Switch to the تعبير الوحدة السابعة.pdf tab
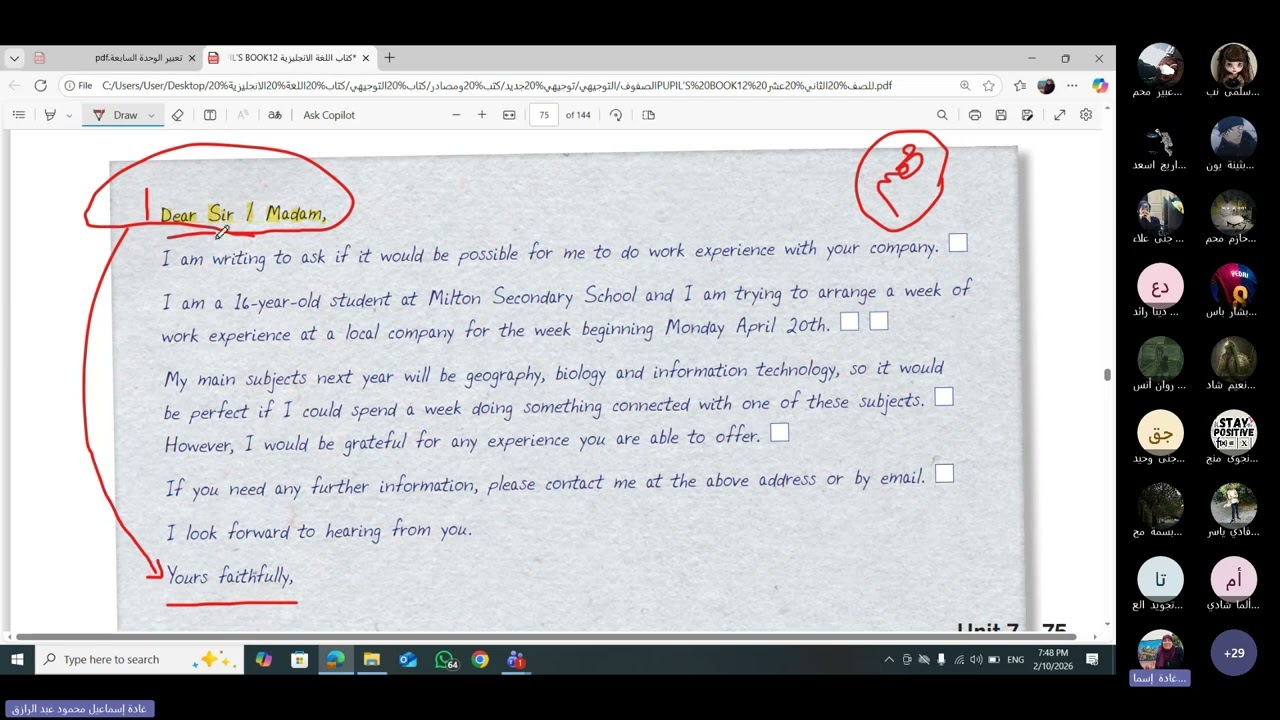The width and height of the screenshot is (1280, 720). point(115,58)
